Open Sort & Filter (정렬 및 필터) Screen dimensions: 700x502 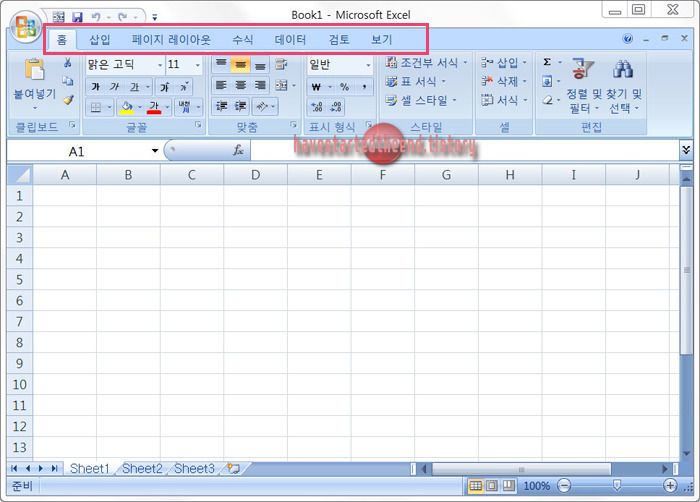pos(583,87)
